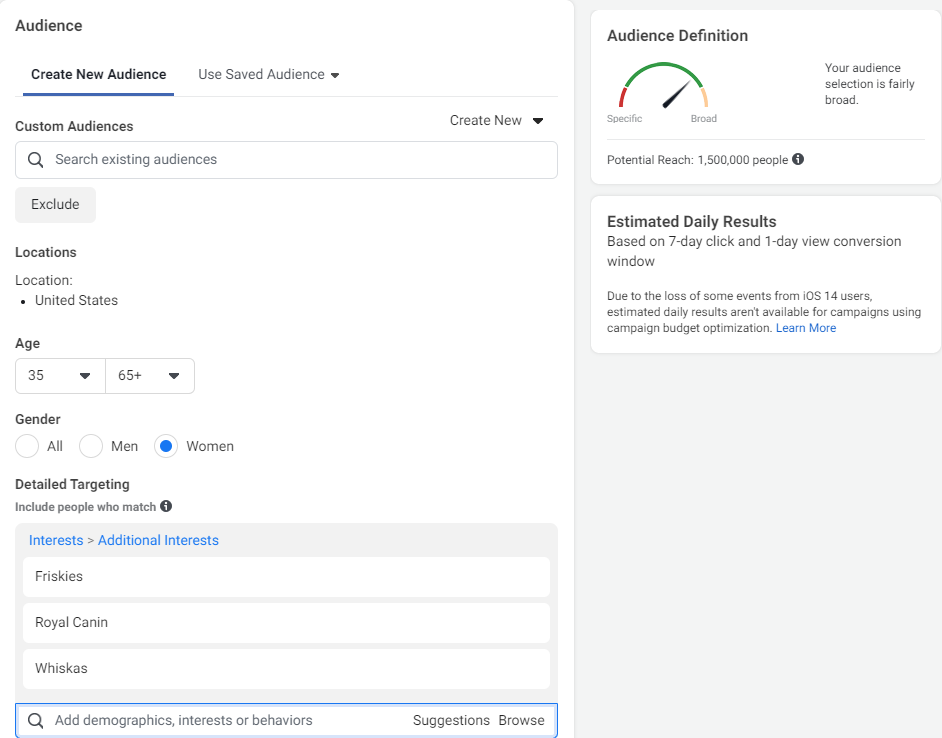The image size is (942, 738).
Task: Open the minimum age 35 dropdown
Action: click(x=60, y=376)
